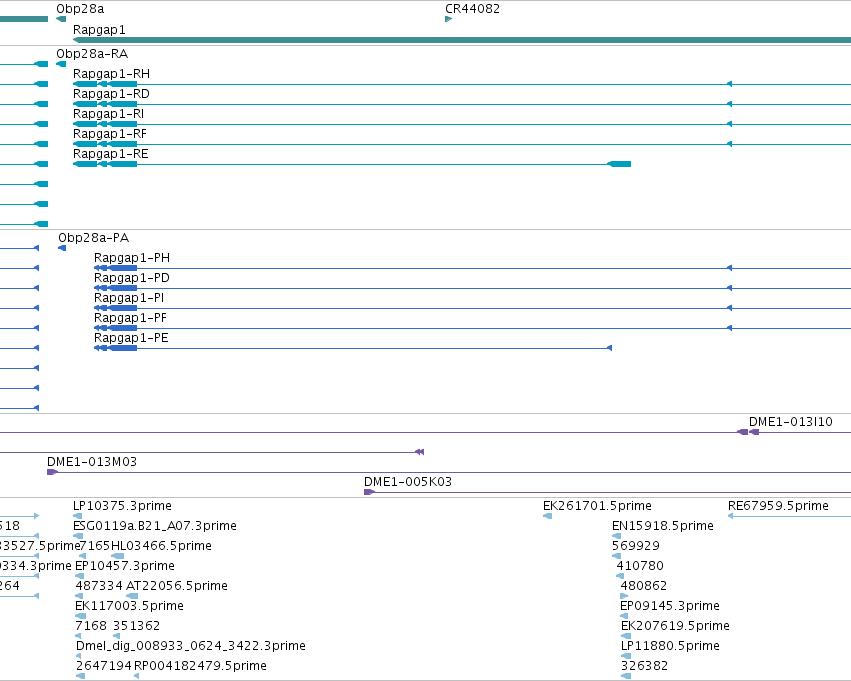Click the DME1-005K03 clone label
Screen dimensions: 851x681
tap(408, 482)
